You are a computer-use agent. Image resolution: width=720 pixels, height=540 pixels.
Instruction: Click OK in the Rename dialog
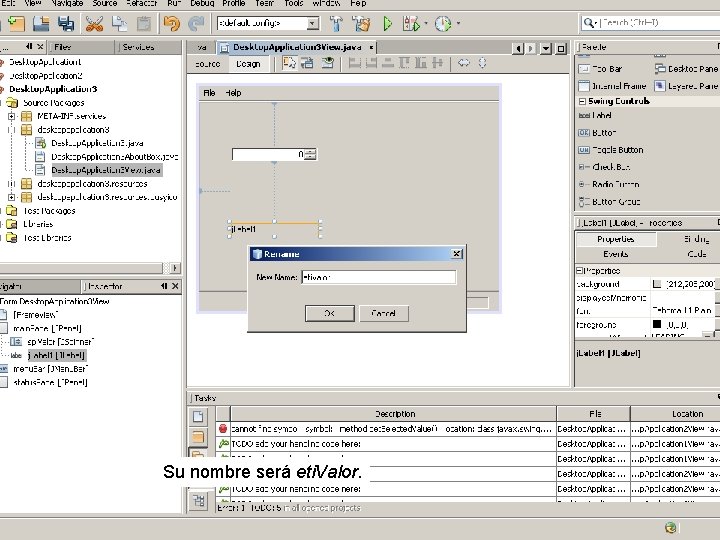click(x=329, y=314)
